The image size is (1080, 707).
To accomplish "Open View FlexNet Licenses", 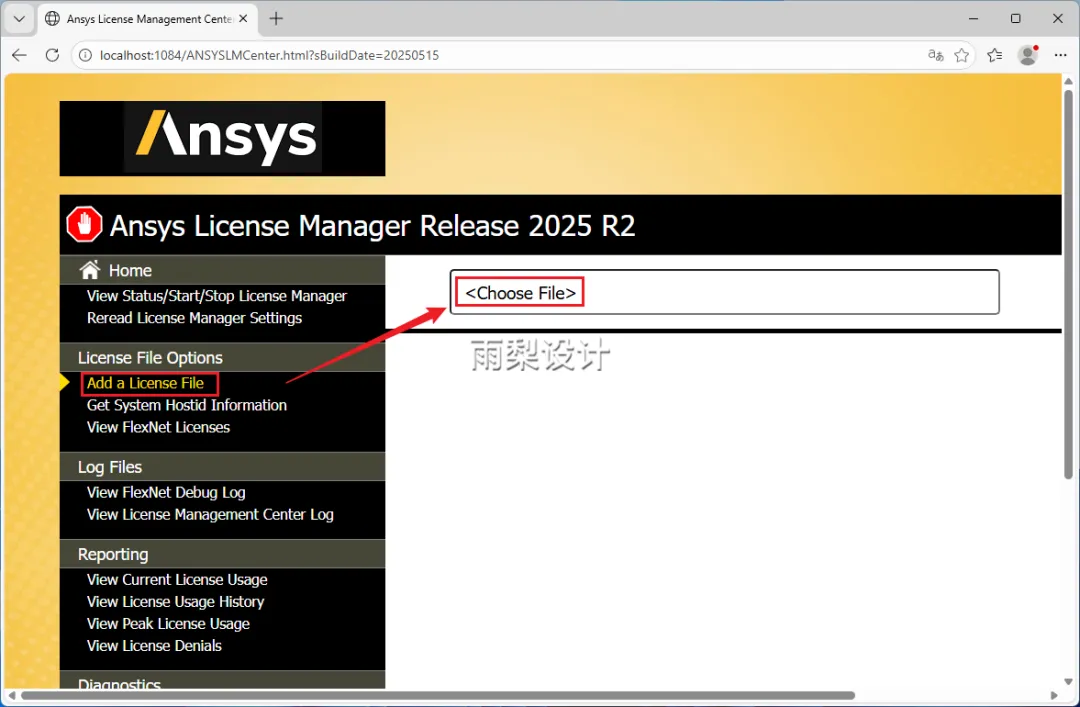I will pyautogui.click(x=158, y=427).
